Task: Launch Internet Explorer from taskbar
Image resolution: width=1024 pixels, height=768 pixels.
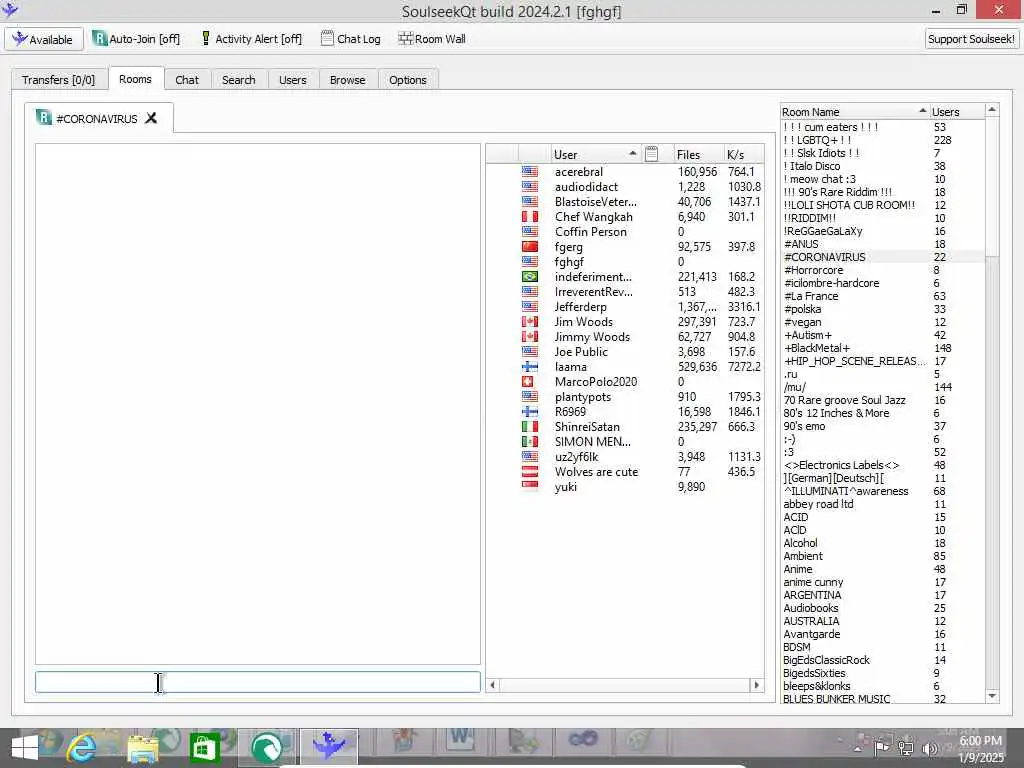Action: pos(82,747)
